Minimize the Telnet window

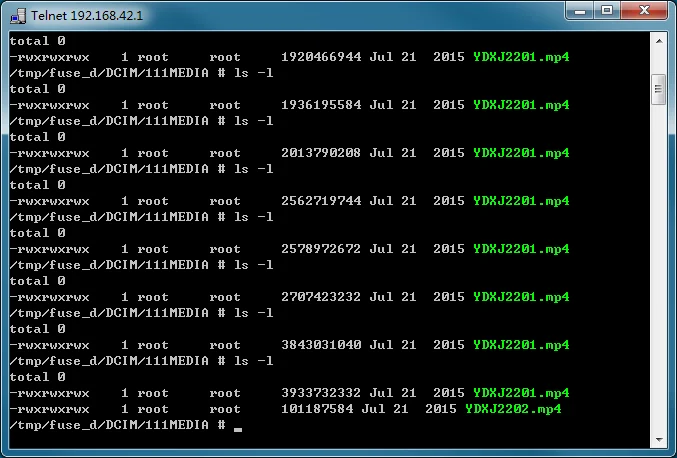[x=579, y=11]
